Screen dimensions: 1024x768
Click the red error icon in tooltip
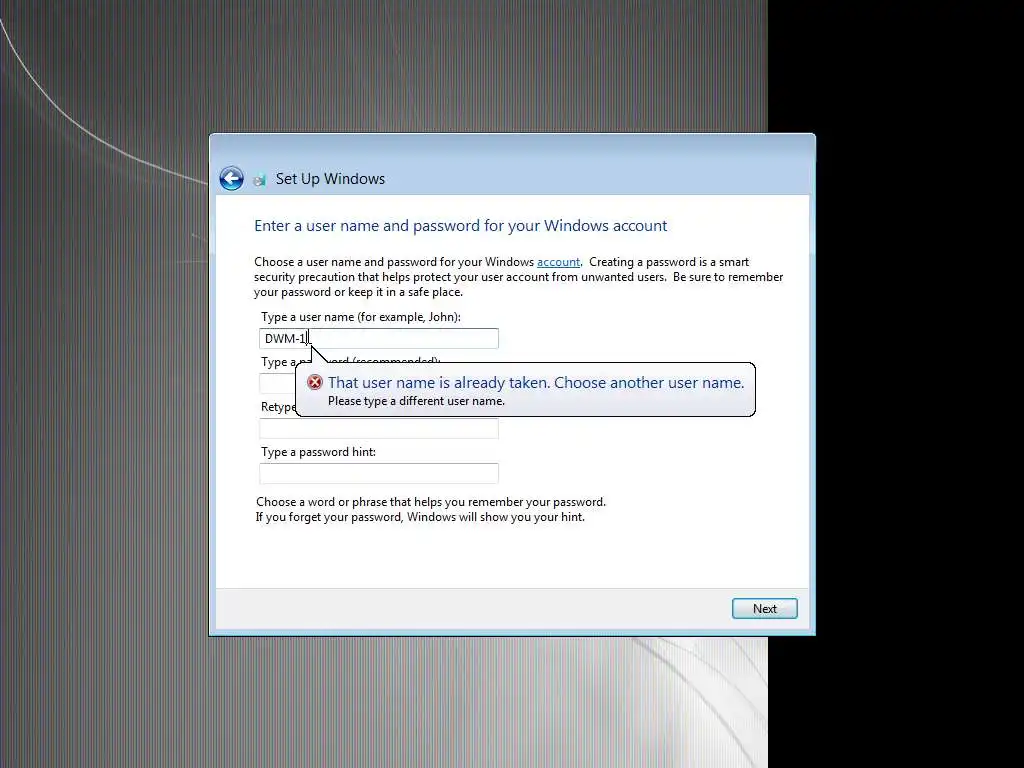(315, 382)
